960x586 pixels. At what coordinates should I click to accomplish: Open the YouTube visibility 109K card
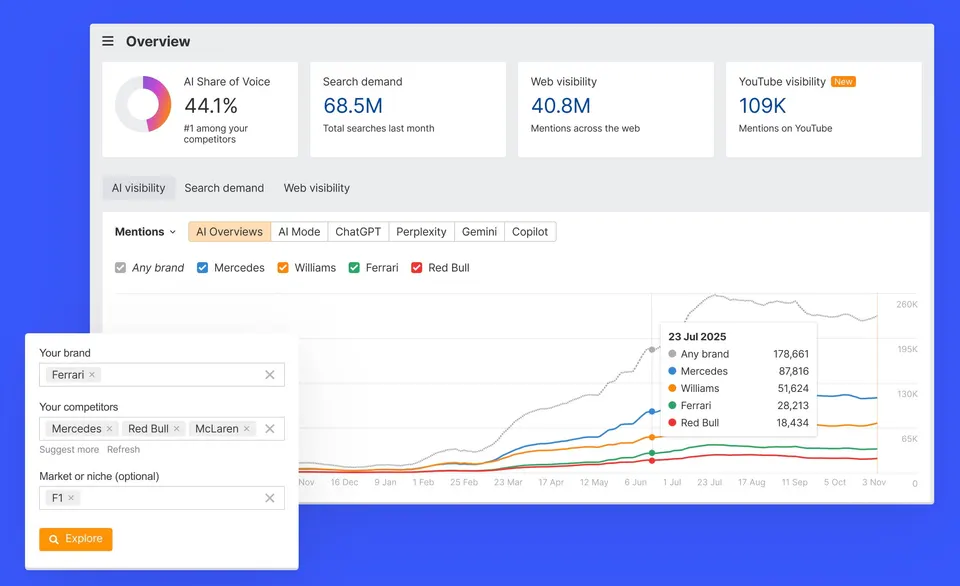pos(823,109)
